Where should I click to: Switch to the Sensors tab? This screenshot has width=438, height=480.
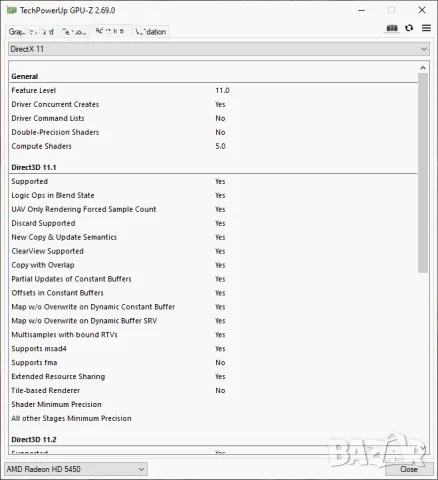point(74,32)
